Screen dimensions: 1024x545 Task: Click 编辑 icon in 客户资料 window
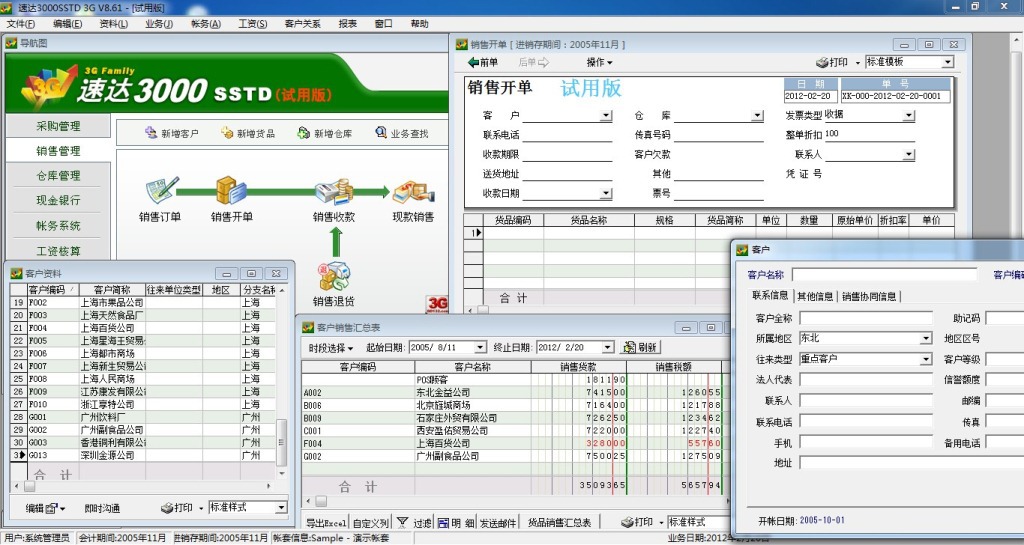[x=52, y=508]
